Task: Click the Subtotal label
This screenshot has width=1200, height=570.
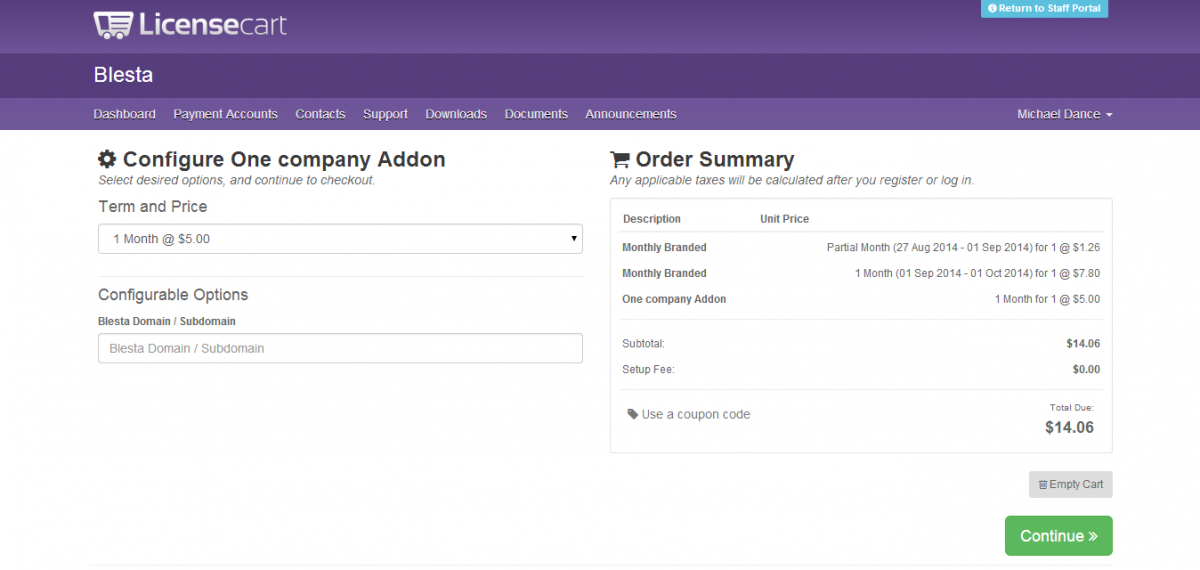Action: point(643,343)
